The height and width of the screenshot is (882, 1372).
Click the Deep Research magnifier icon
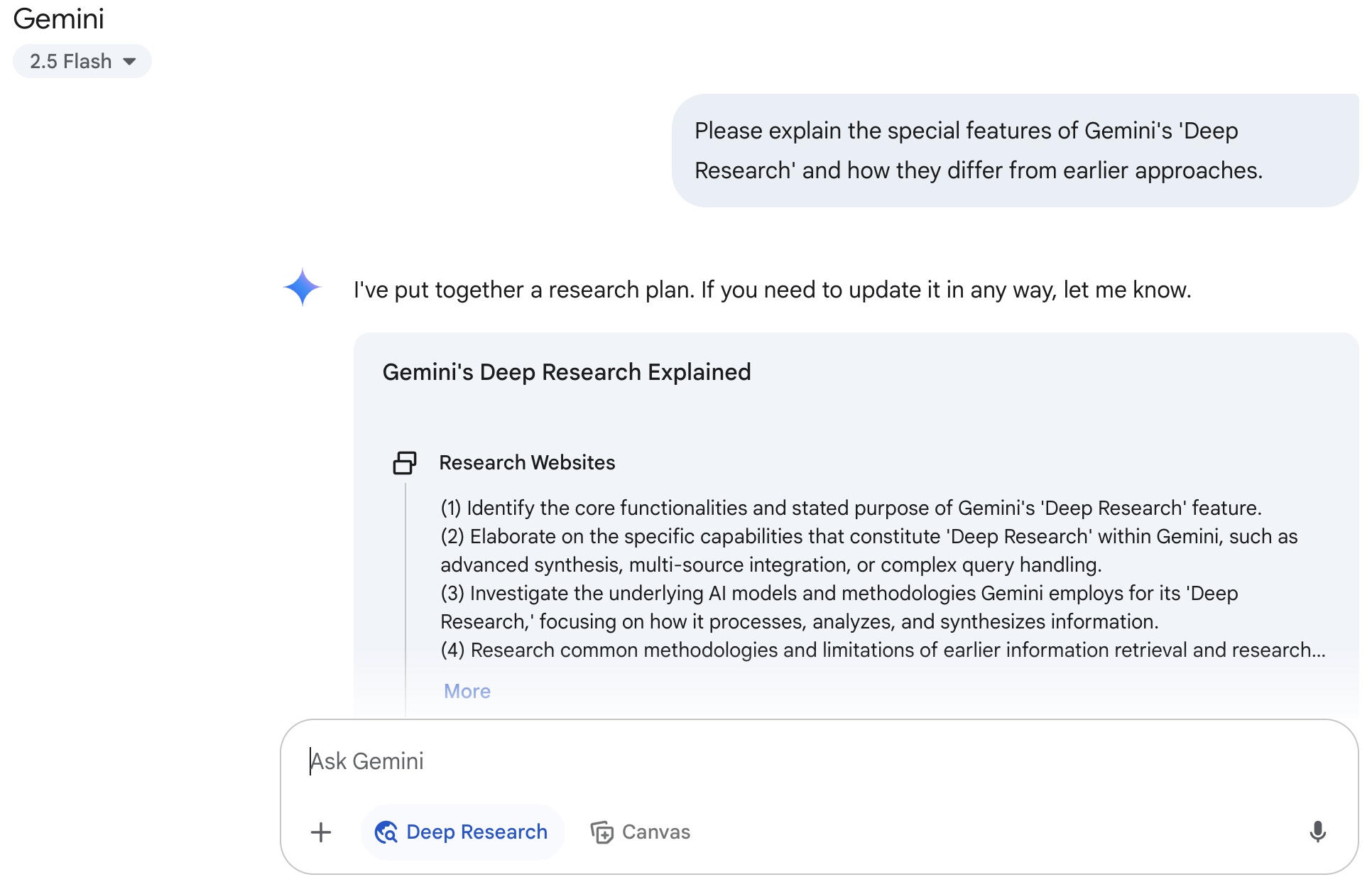pos(386,832)
